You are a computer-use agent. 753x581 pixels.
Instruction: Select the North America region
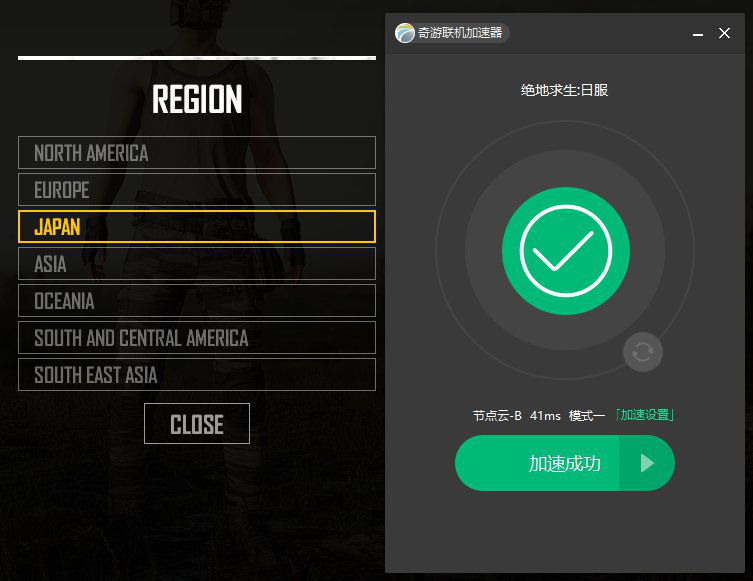[x=197, y=153]
